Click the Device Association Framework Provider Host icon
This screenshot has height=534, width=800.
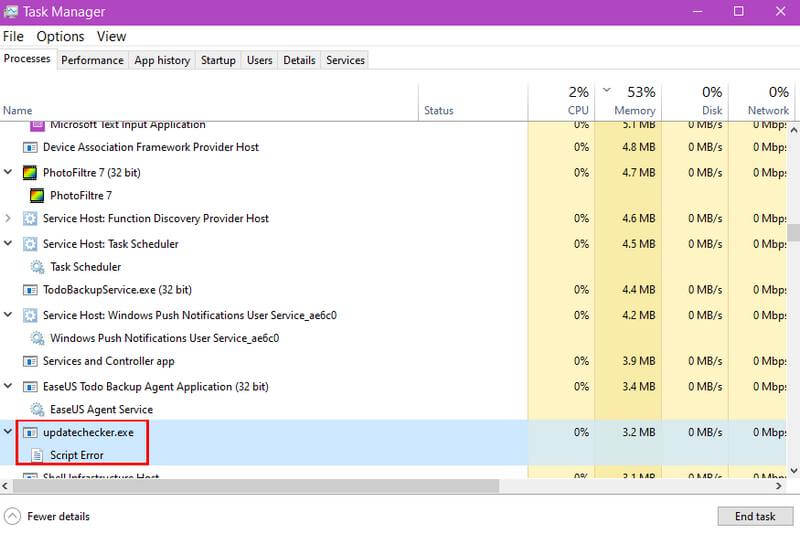pos(30,147)
